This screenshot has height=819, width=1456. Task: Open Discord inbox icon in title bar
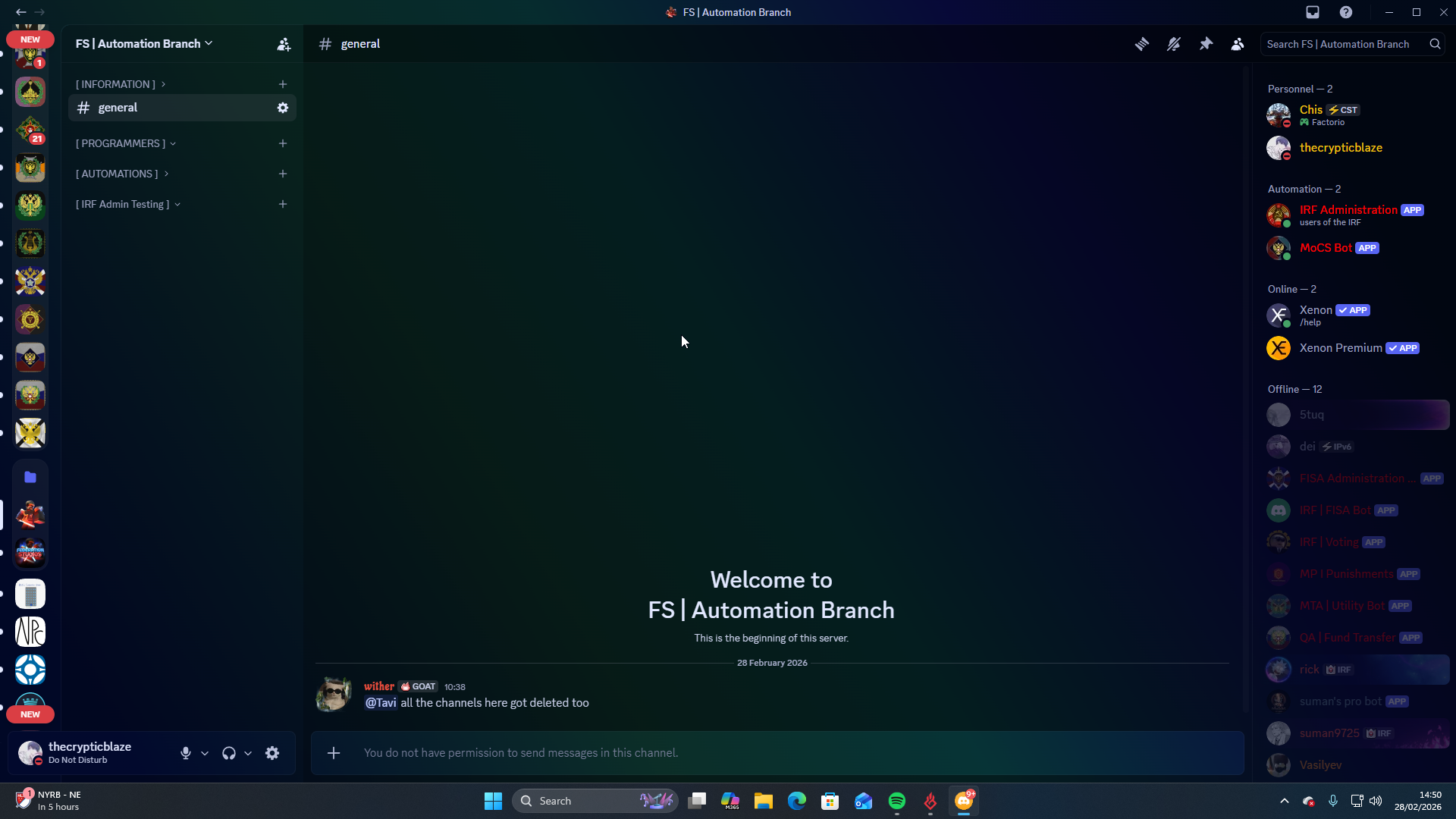pos(1313,12)
